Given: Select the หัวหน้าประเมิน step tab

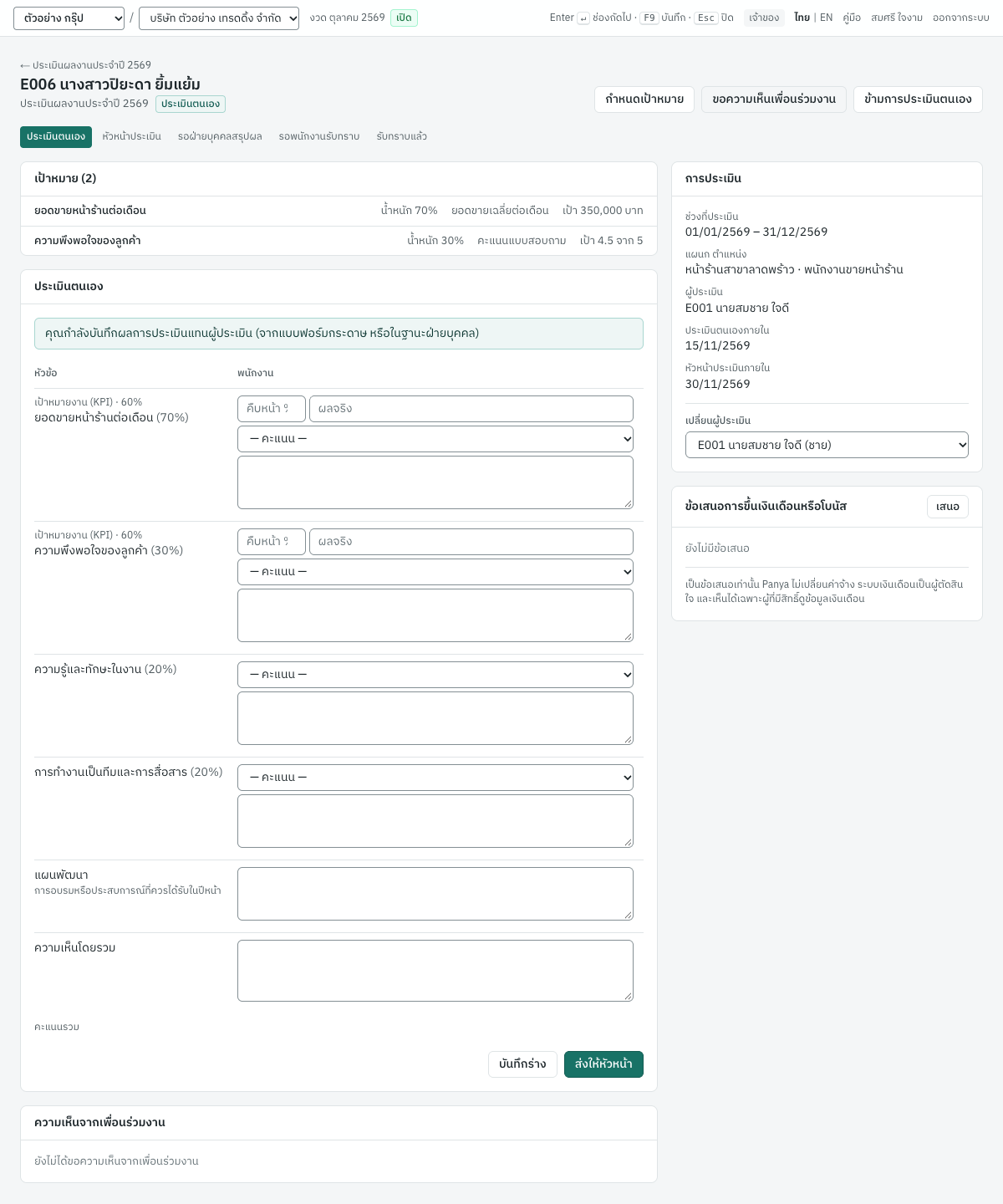Looking at the screenshot, I should pos(132,137).
